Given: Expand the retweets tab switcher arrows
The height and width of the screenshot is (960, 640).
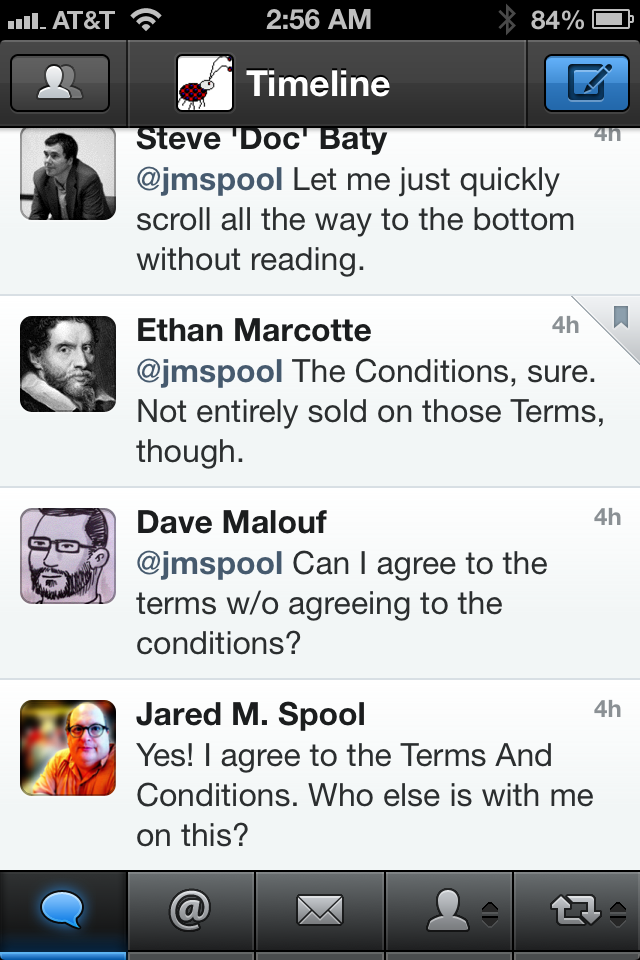Looking at the screenshot, I should [618, 912].
